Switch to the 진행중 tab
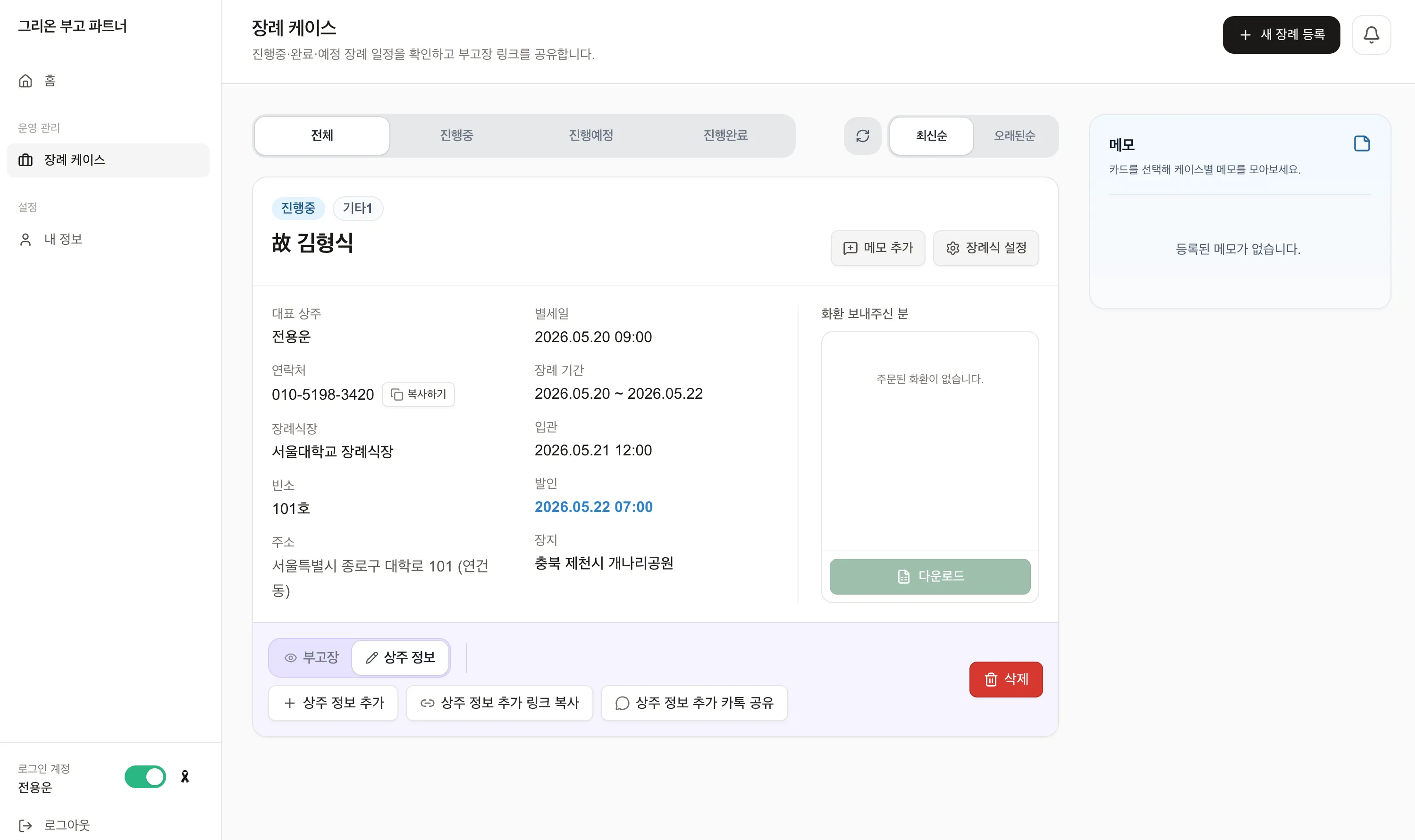The image size is (1415, 840). click(x=456, y=136)
